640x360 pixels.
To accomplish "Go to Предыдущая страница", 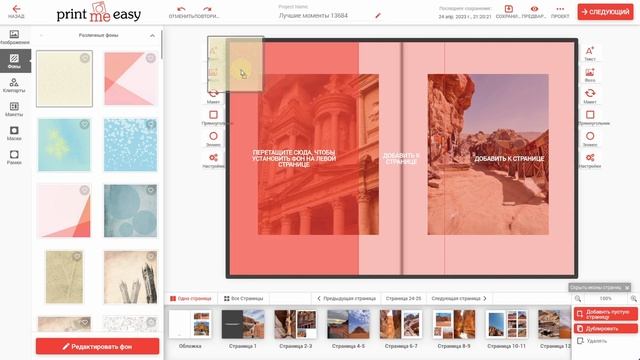I will point(346,298).
